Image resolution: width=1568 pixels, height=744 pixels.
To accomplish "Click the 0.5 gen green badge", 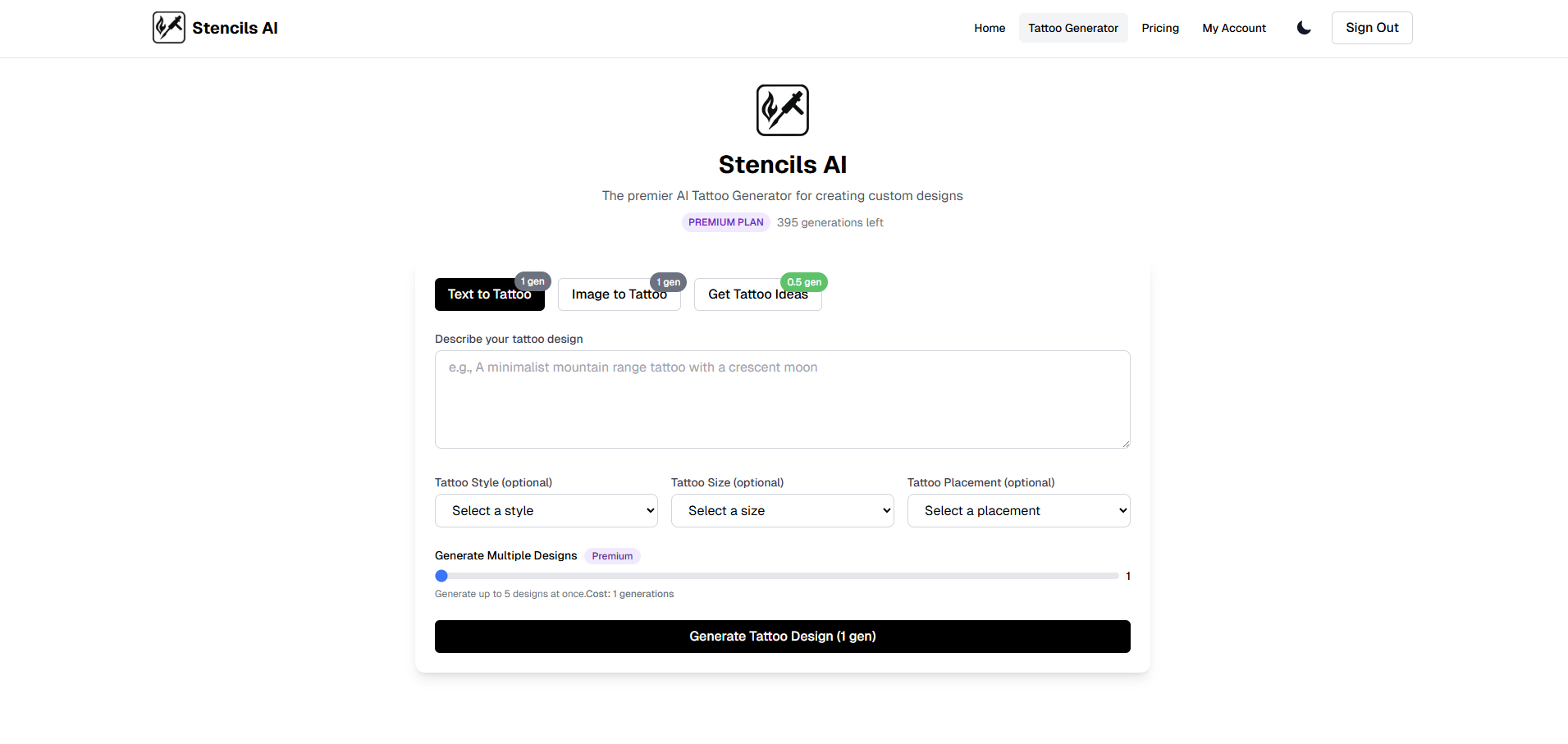I will 803,282.
